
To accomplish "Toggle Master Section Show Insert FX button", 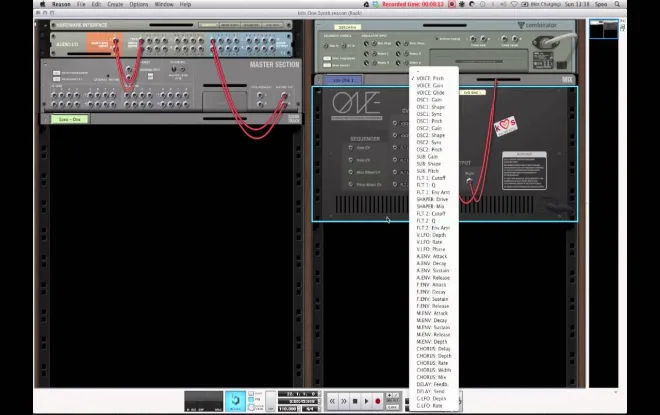I will [x=56, y=79].
